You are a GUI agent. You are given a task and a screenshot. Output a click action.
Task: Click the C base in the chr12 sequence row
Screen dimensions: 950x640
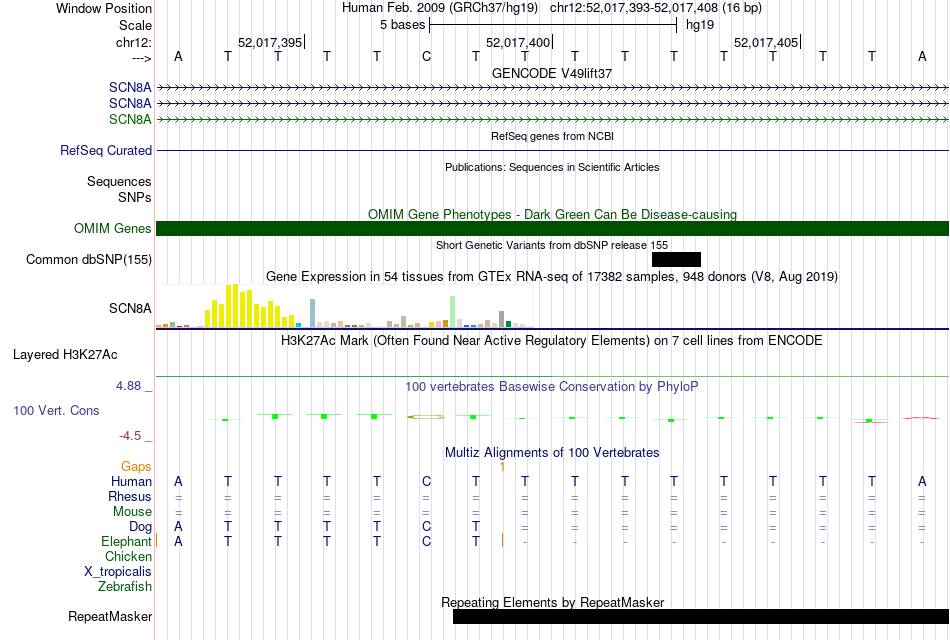click(427, 56)
